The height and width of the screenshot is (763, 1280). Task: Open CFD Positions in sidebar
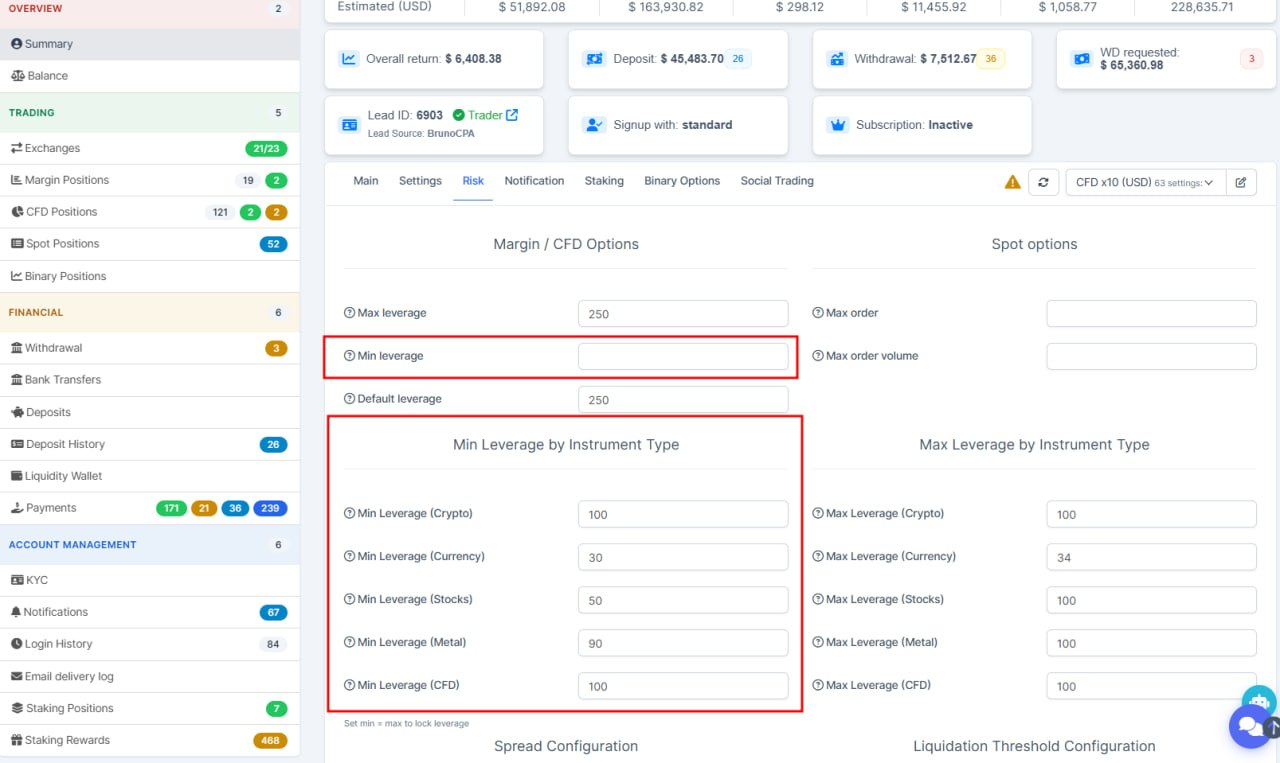click(149, 212)
